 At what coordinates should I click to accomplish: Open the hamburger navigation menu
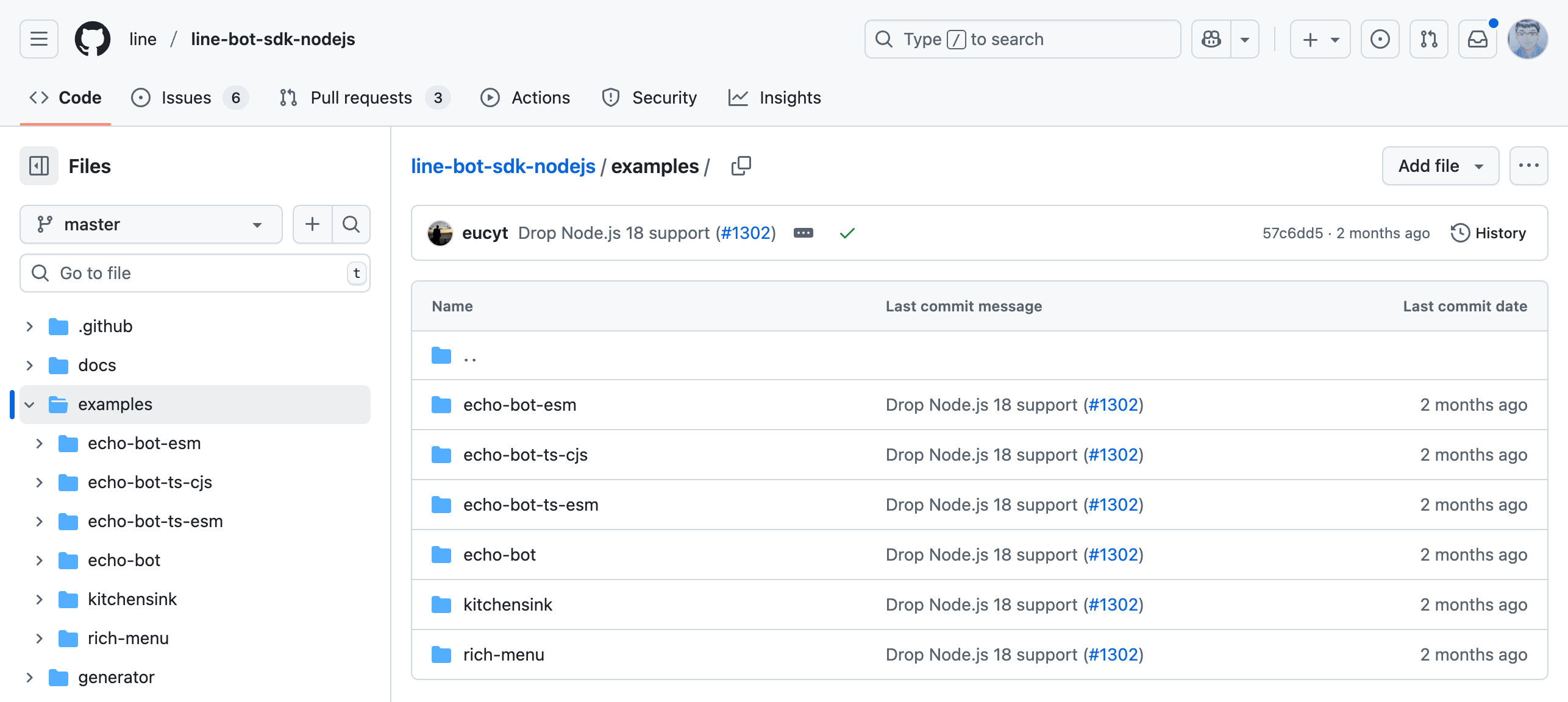click(39, 39)
